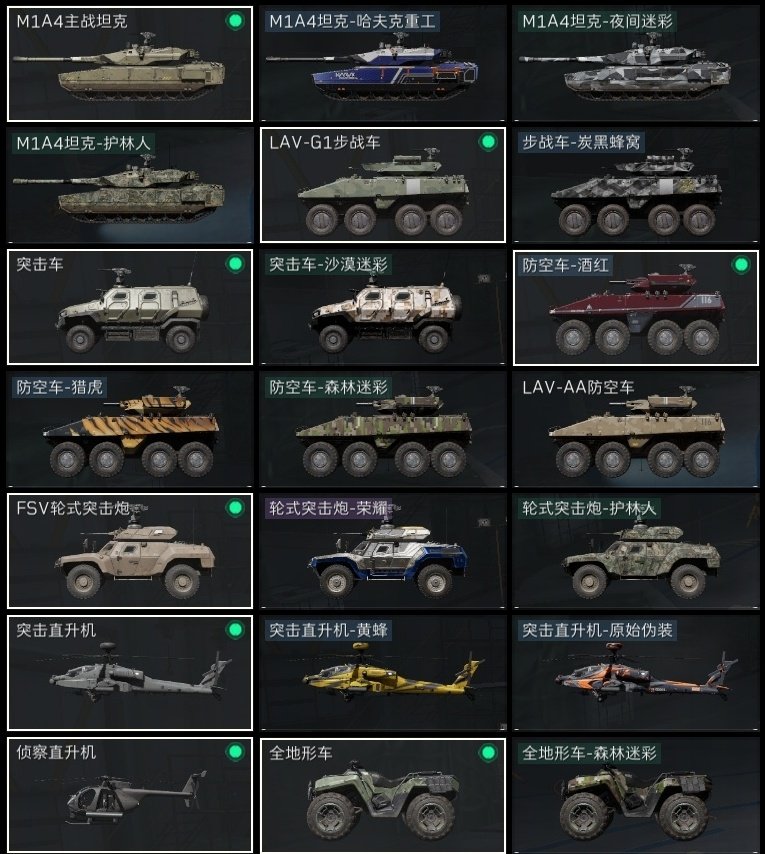Select the M1A4坦克-护林人 skin

pos(130,185)
